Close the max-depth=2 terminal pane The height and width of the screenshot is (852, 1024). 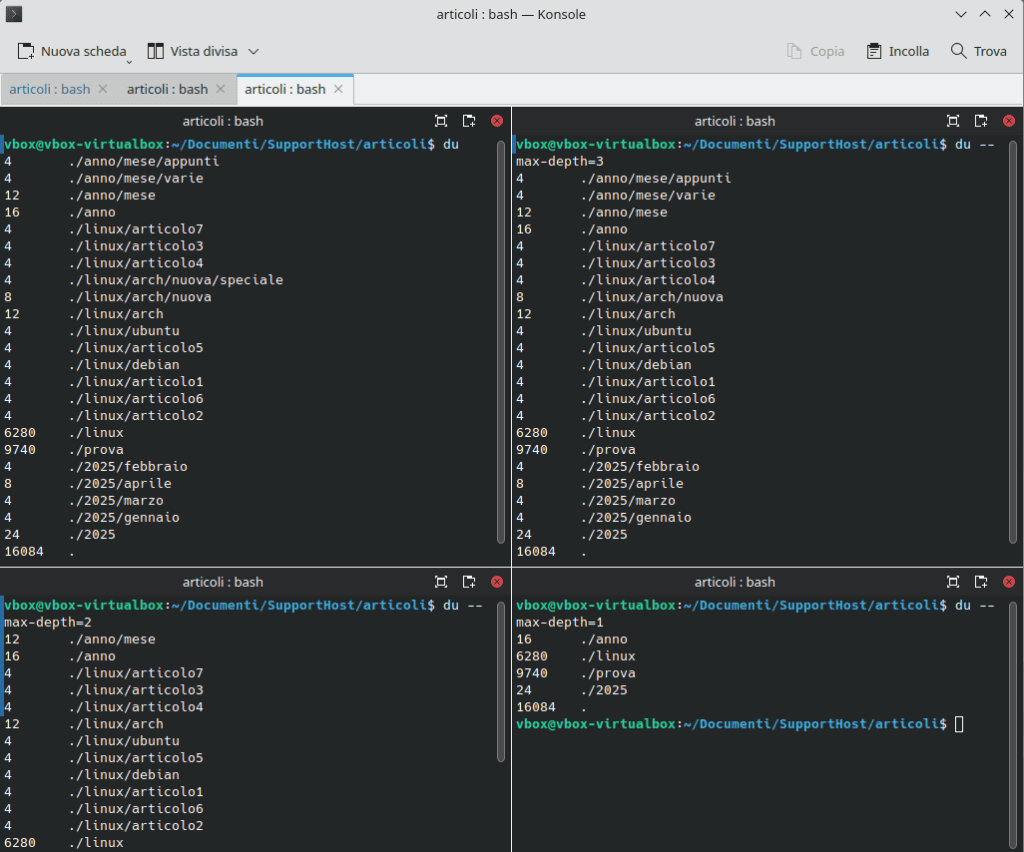click(497, 582)
